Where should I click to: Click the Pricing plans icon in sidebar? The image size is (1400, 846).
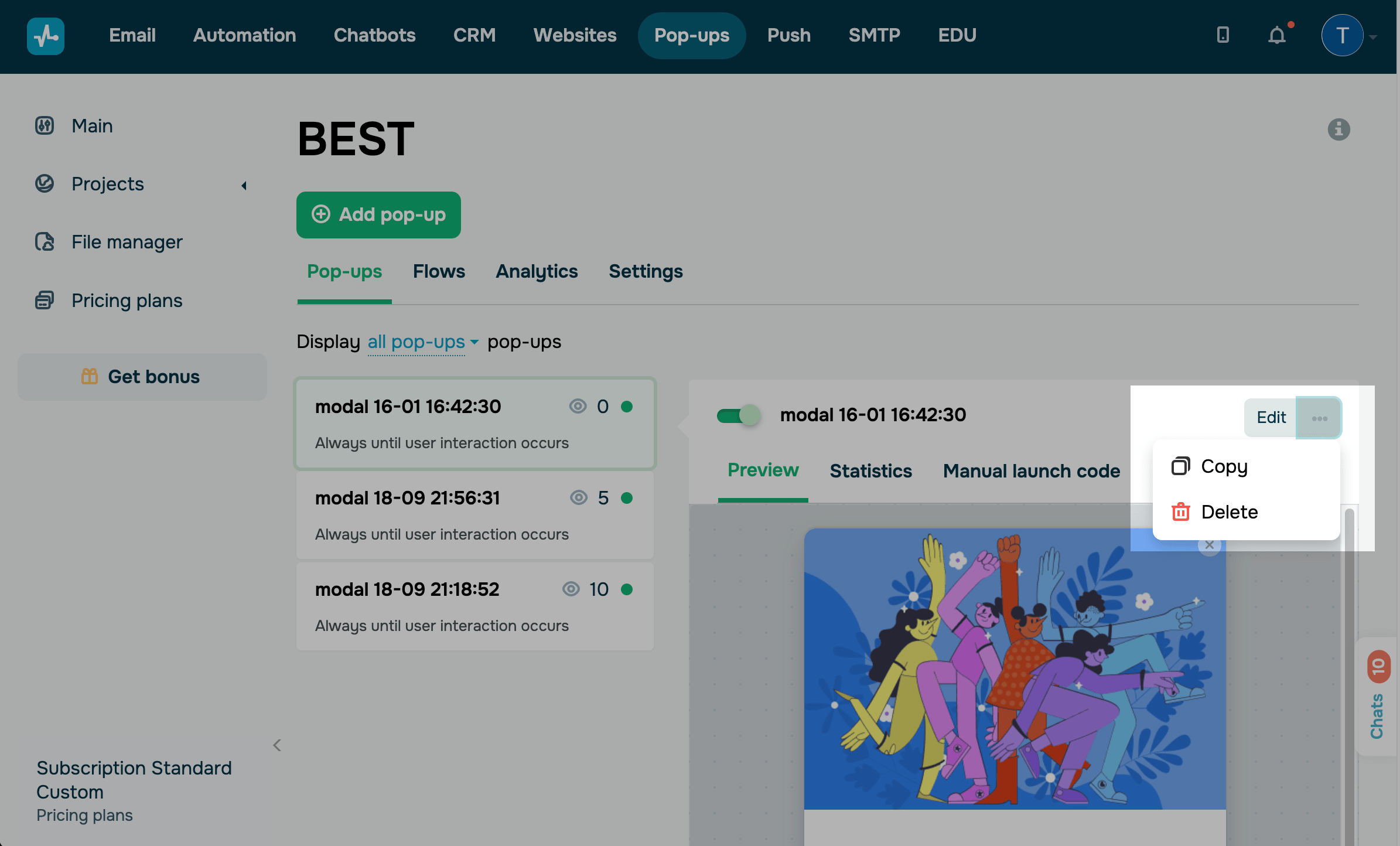tap(45, 300)
